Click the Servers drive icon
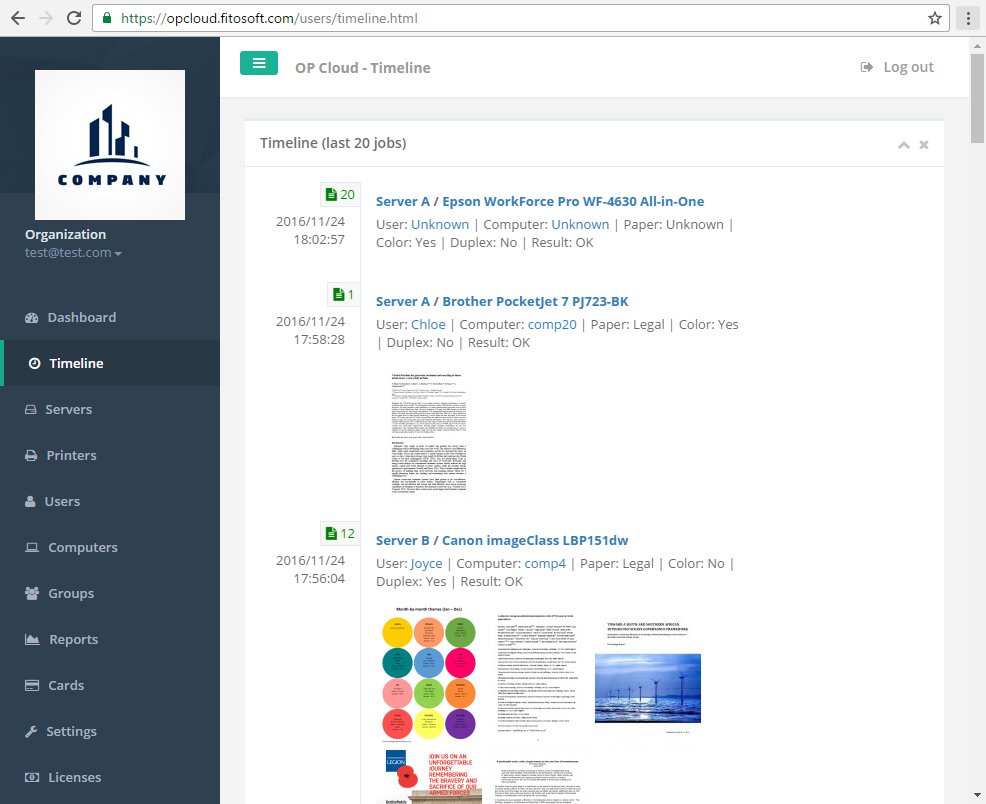986x804 pixels. pos(30,409)
